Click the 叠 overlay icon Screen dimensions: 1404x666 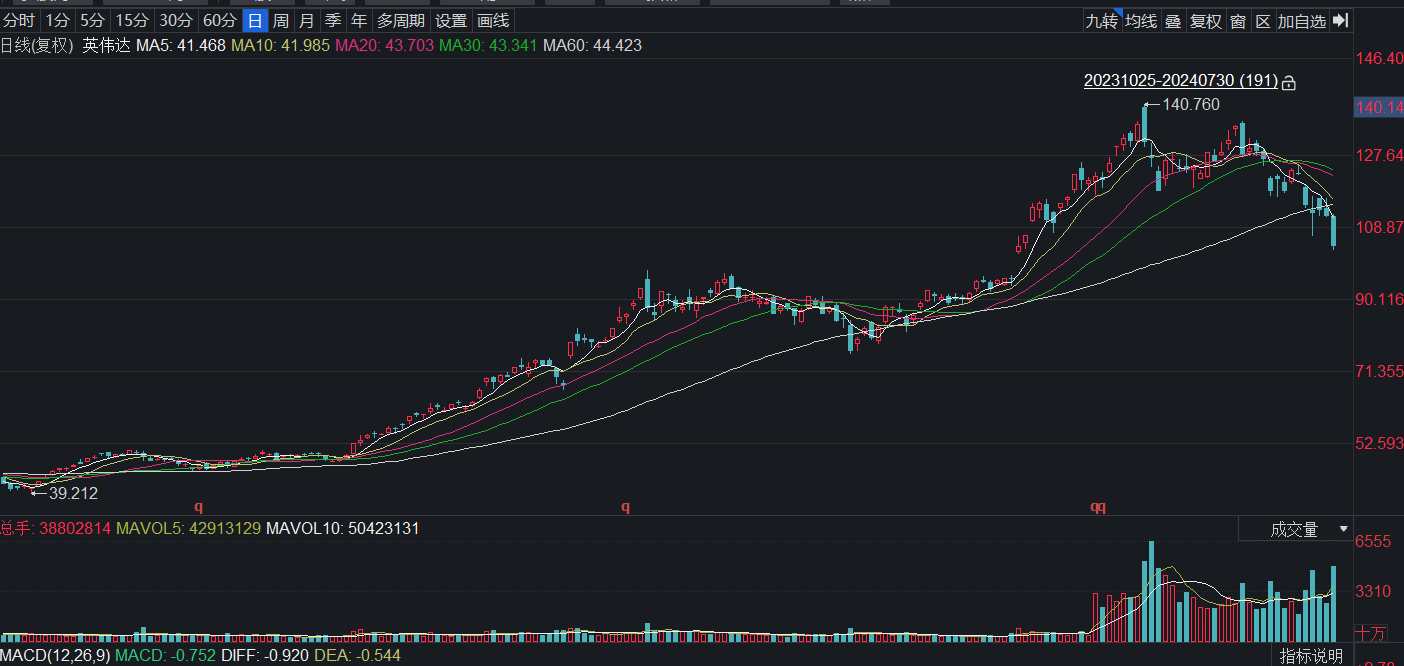pos(1172,21)
